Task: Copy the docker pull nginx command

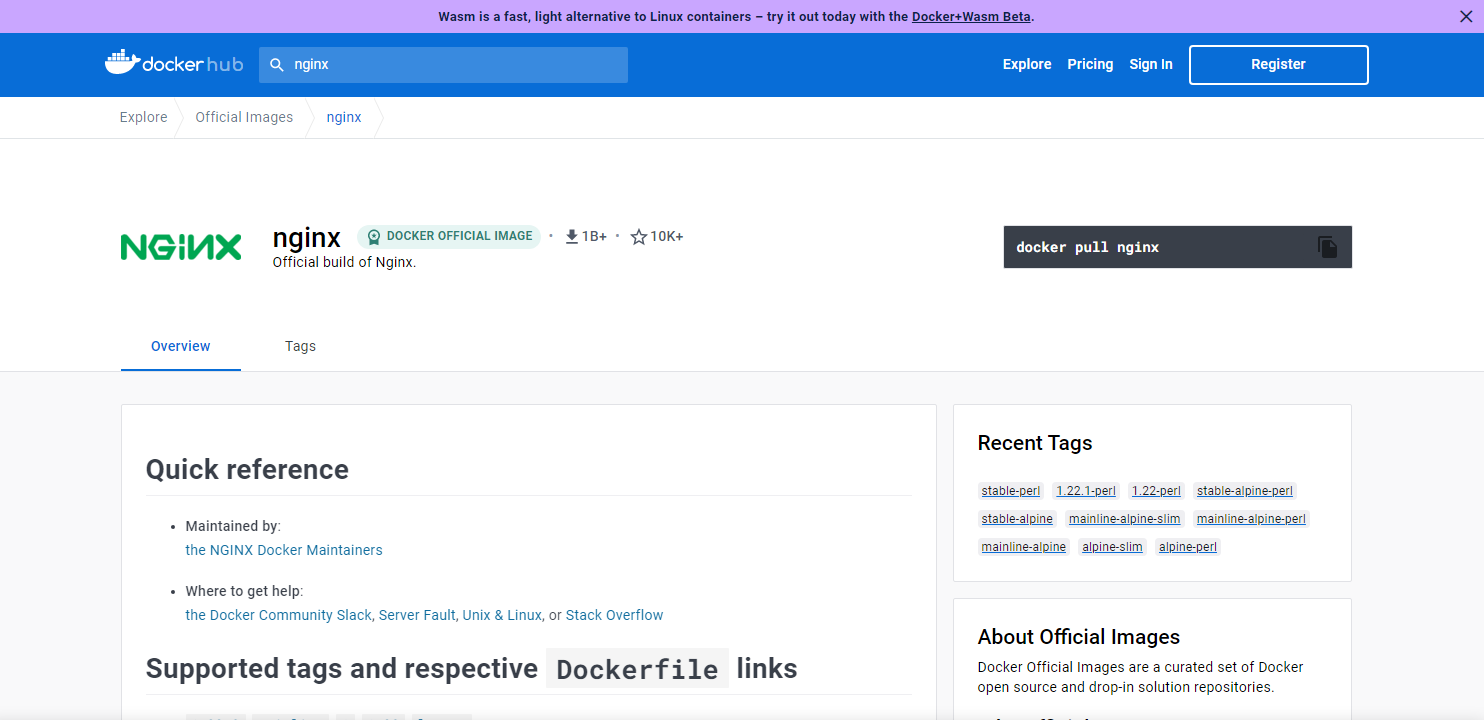Action: [x=1327, y=247]
